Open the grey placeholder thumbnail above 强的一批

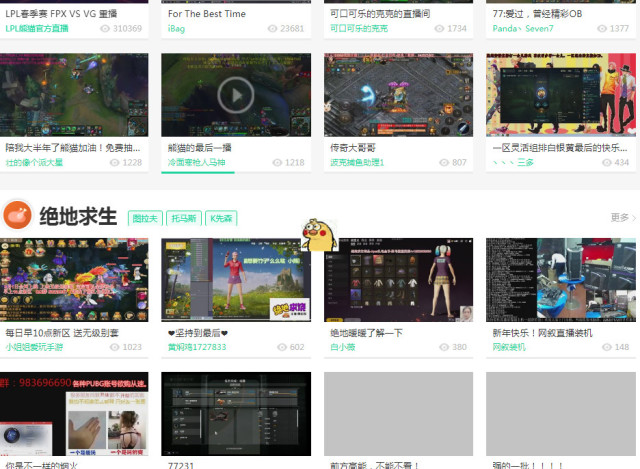click(x=561, y=413)
